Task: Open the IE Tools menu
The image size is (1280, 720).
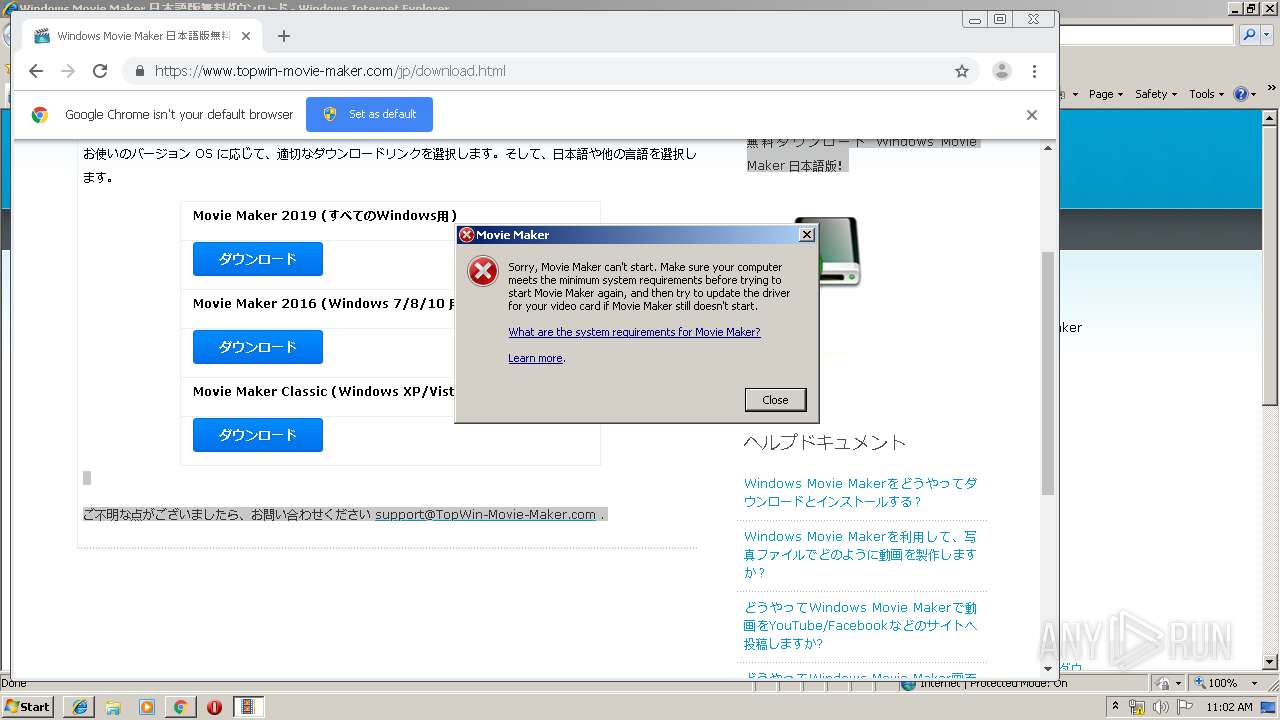Action: point(1206,94)
